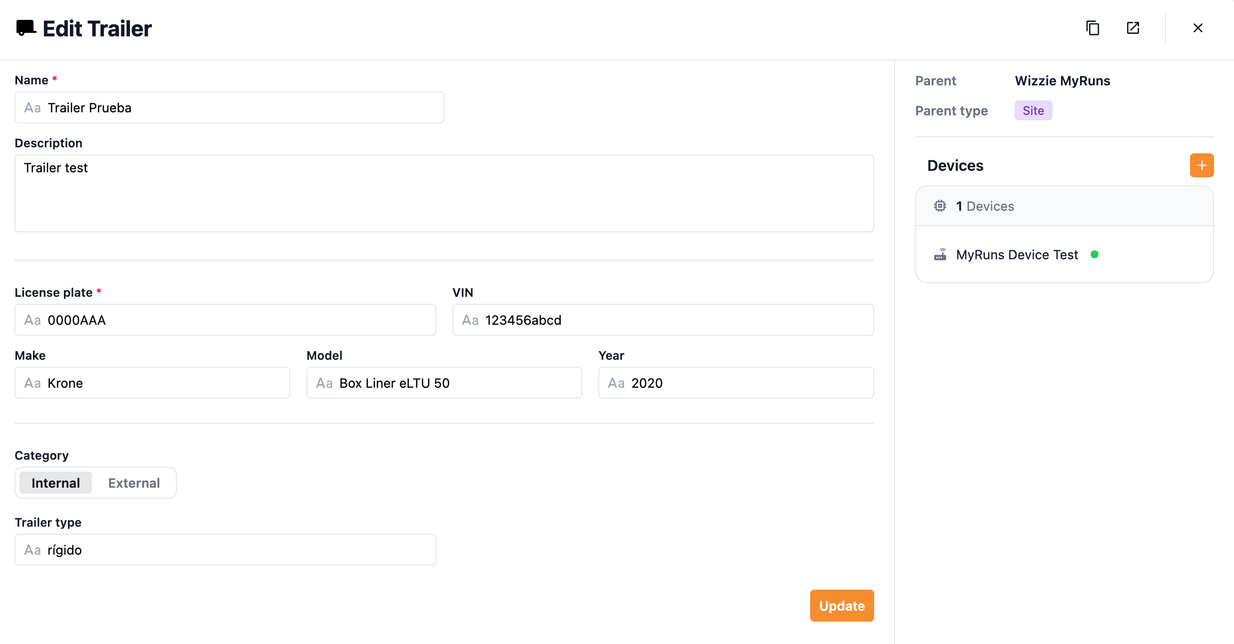Click green status dot of MyRuns device
This screenshot has width=1234, height=644.
coord(1094,255)
